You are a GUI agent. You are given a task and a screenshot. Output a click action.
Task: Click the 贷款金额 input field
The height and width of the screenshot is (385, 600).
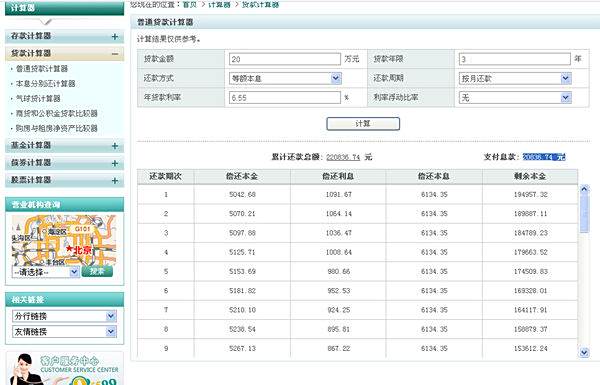[x=285, y=59]
